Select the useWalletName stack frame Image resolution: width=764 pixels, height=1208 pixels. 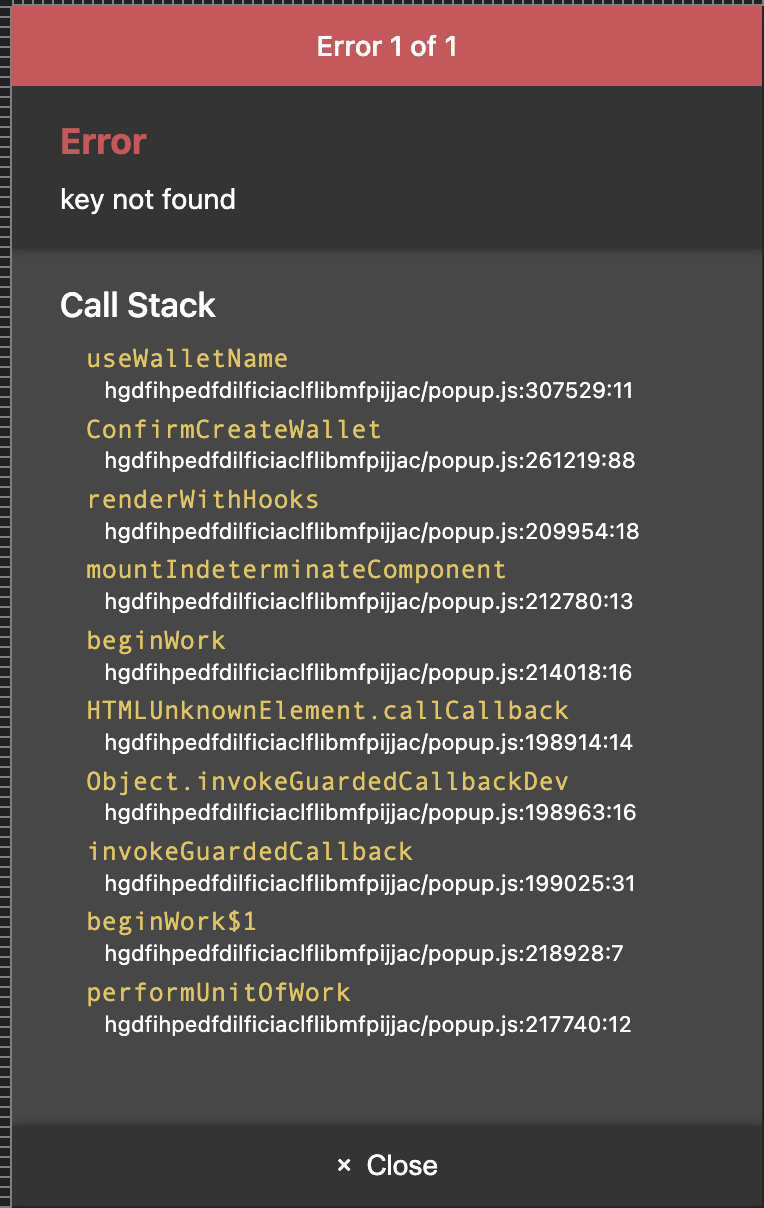click(x=187, y=358)
